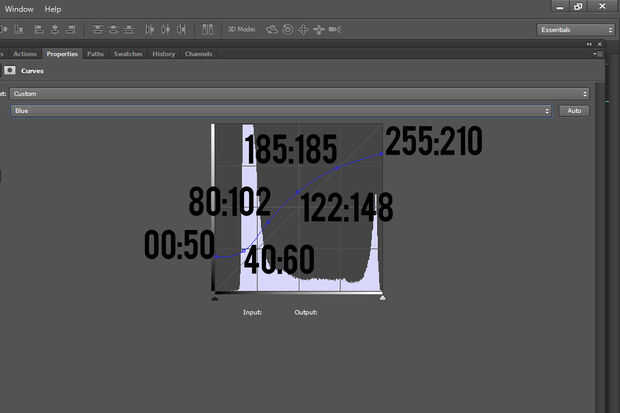The width and height of the screenshot is (620, 413).
Task: Open the Custom preset dropdown
Action: (x=300, y=93)
